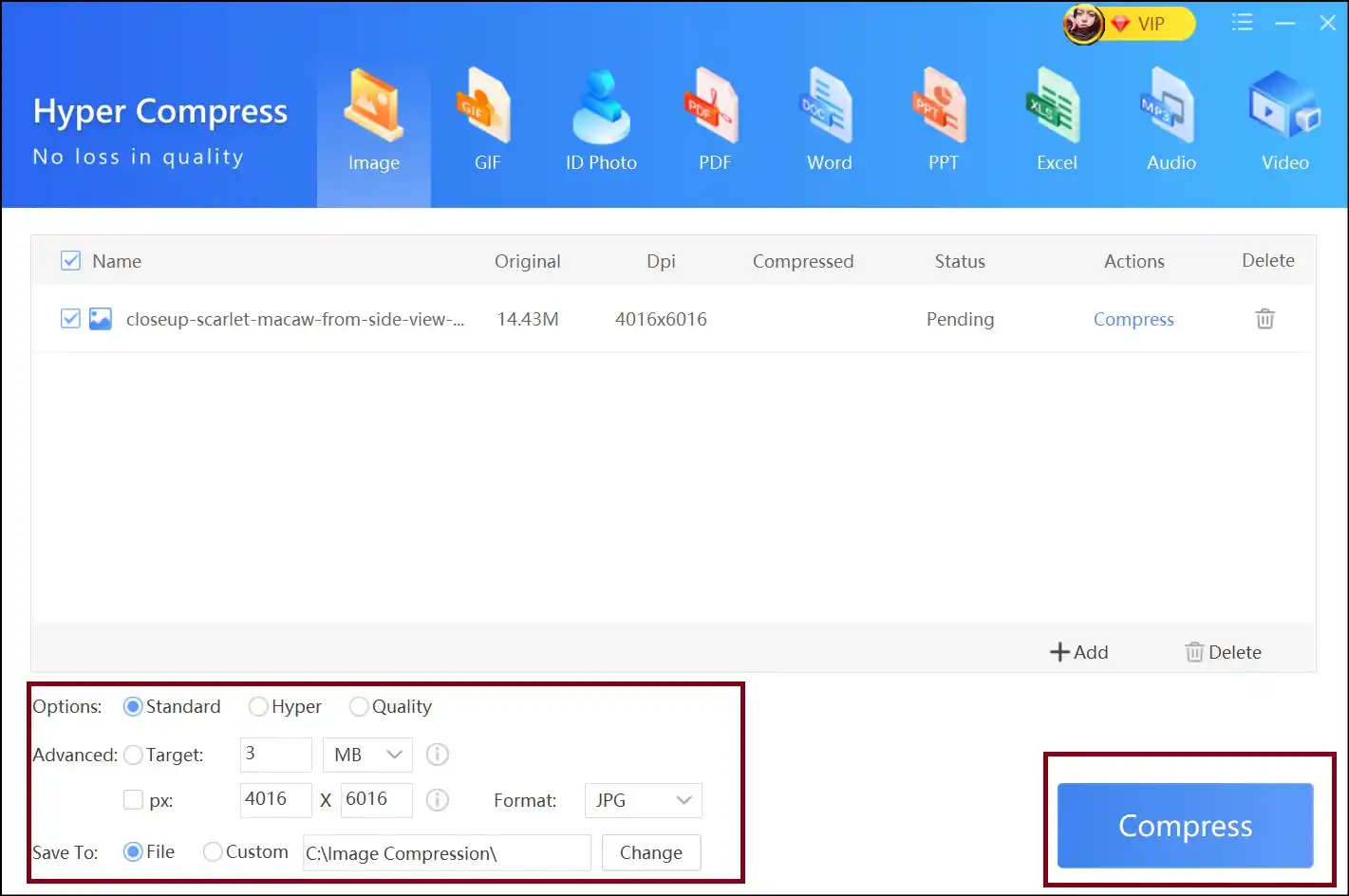Select the closeup-scarlet-macaw file name
The image size is (1349, 896).
click(295, 320)
